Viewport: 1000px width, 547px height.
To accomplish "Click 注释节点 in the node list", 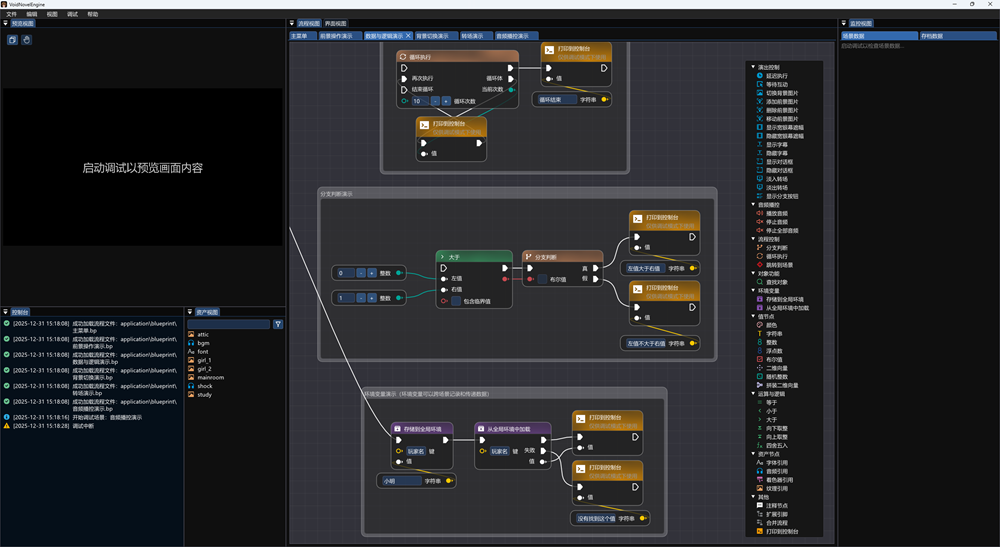I will pyautogui.click(x=777, y=505).
